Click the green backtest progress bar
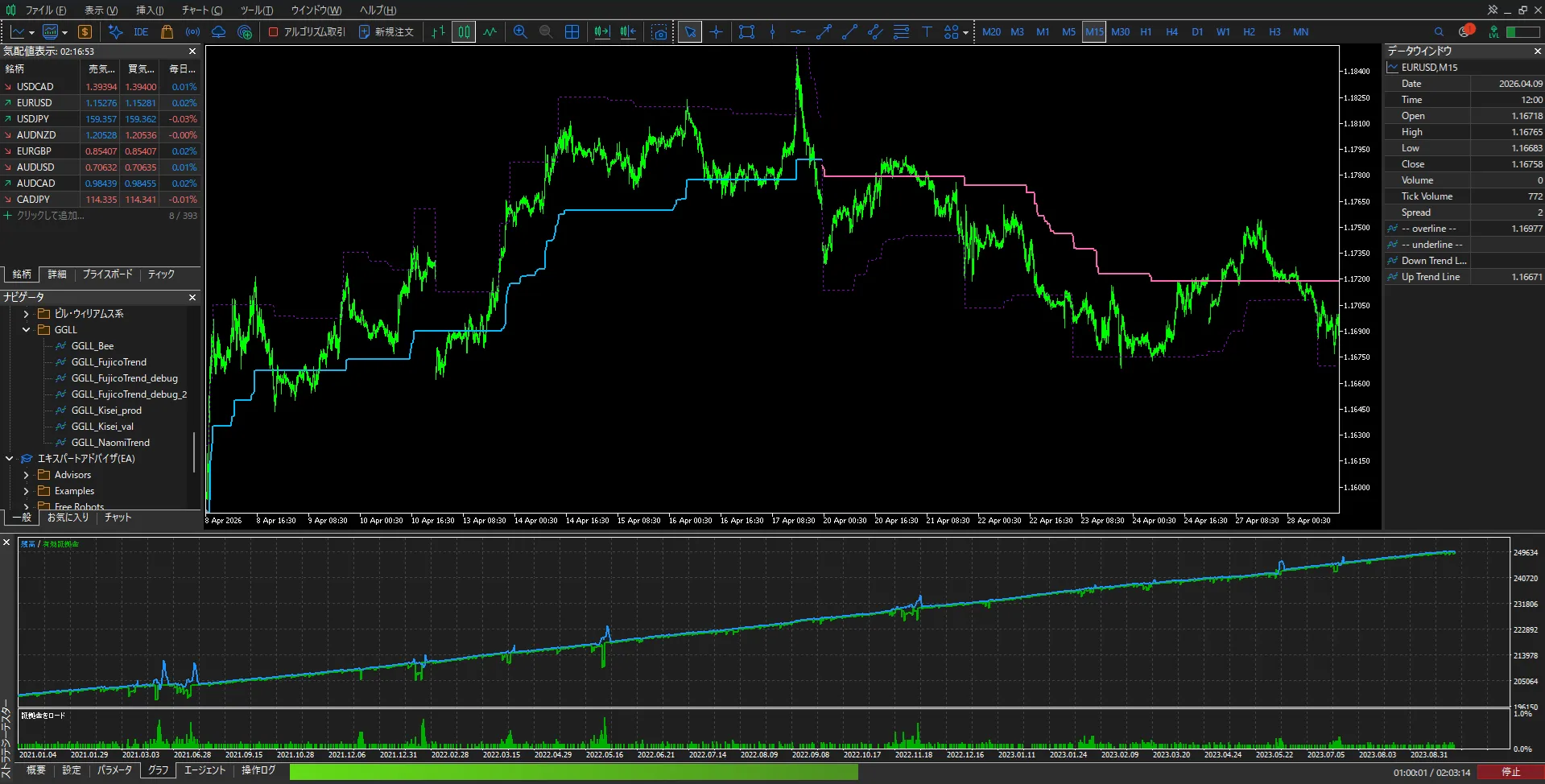The image size is (1545, 784). pos(573,772)
